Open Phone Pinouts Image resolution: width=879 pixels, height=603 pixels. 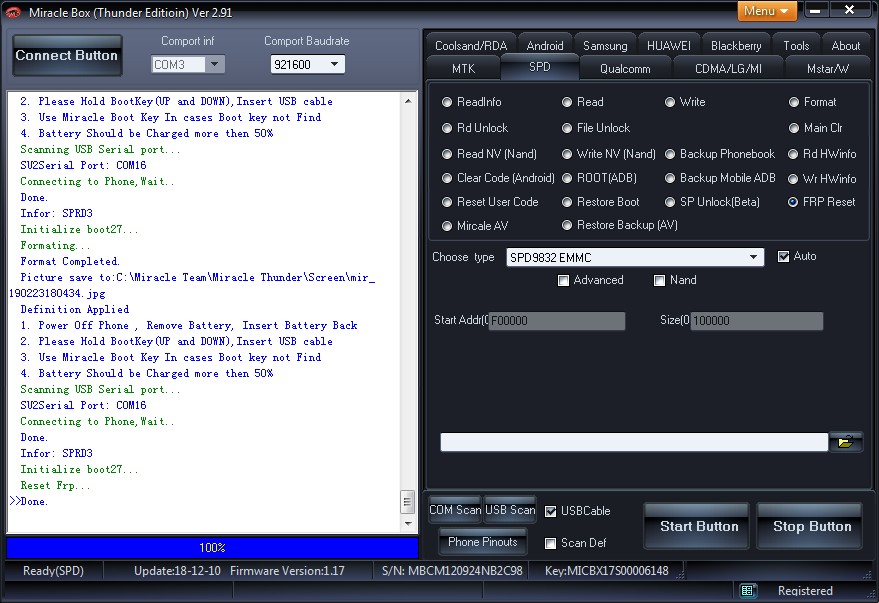pyautogui.click(x=482, y=541)
